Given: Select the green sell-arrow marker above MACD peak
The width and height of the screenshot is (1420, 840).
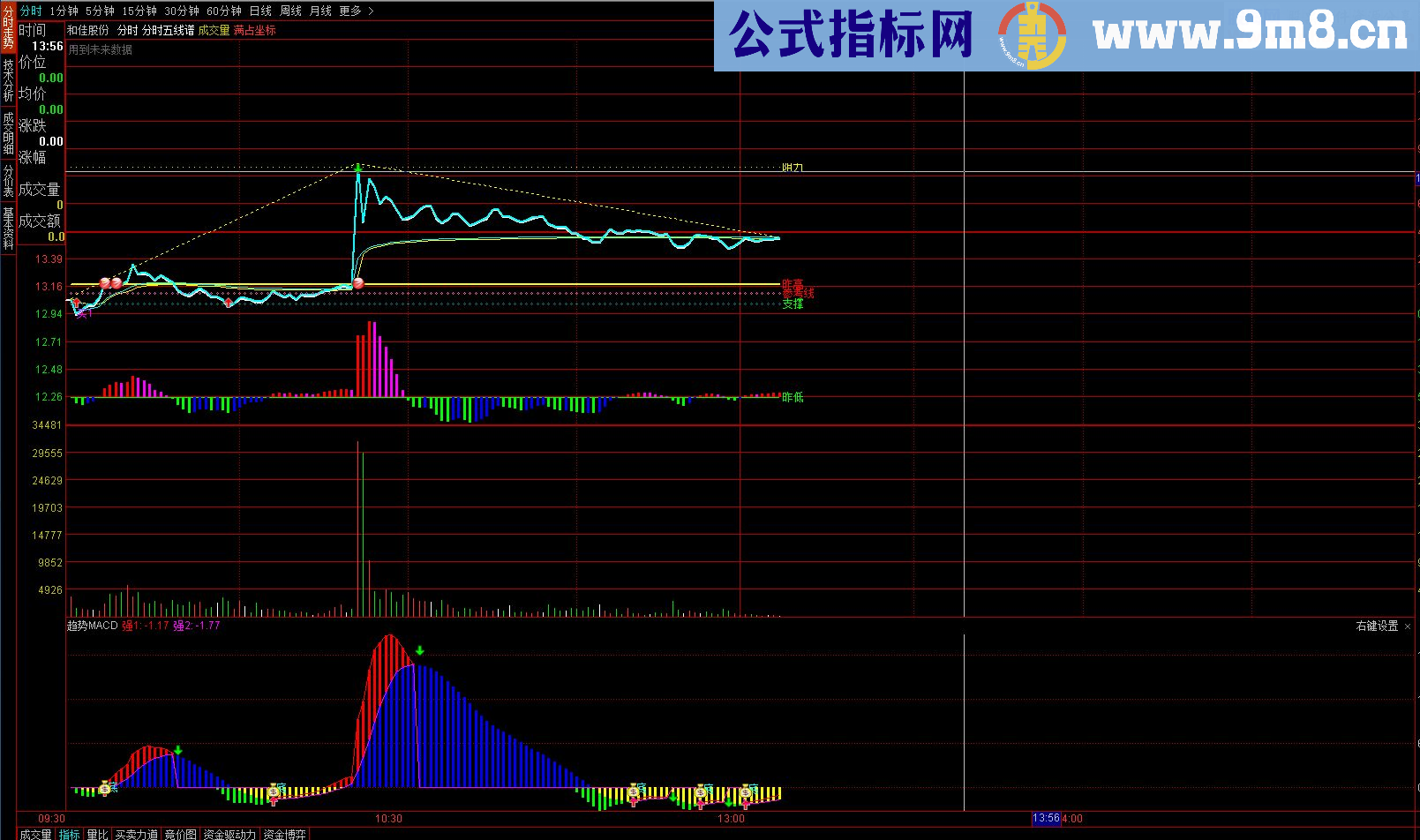Looking at the screenshot, I should 421,651.
